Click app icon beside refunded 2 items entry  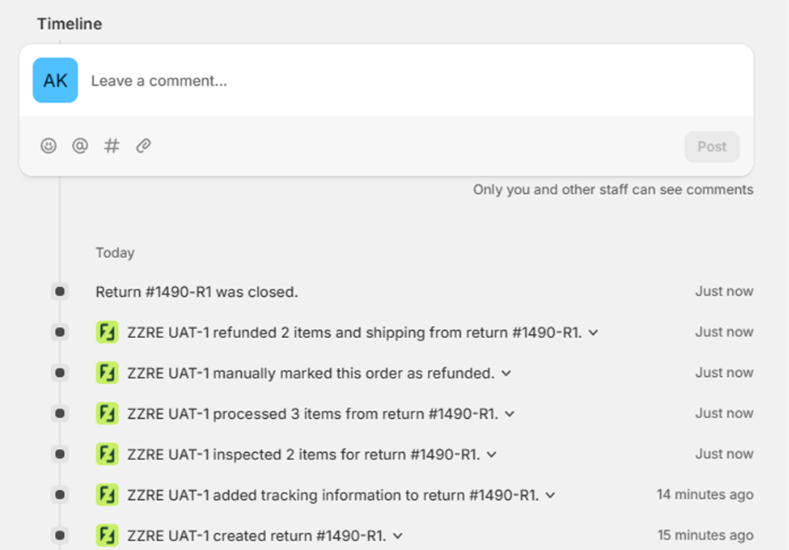tap(107, 332)
